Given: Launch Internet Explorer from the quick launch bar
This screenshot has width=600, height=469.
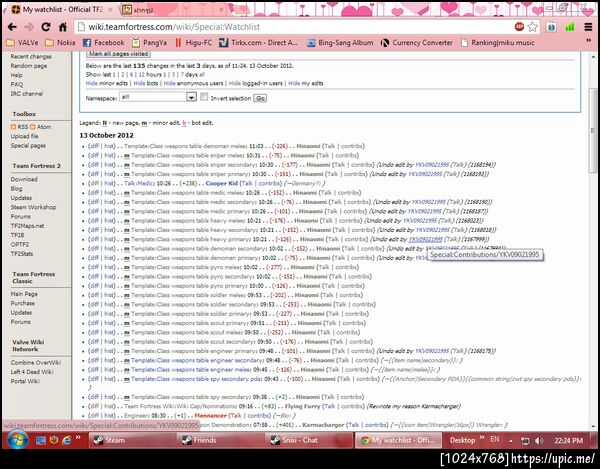Looking at the screenshot, I should click(x=66, y=440).
